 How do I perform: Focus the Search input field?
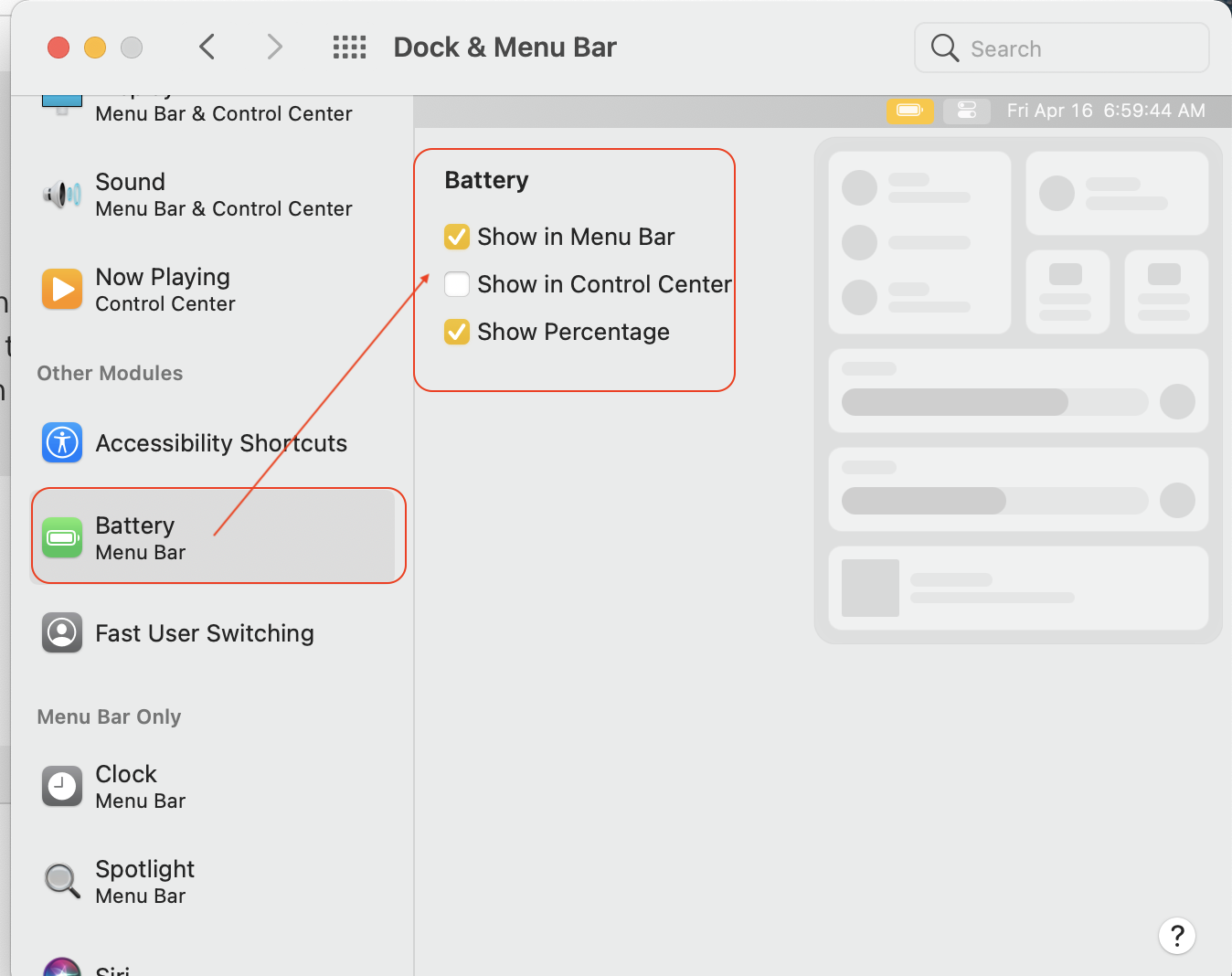coord(1062,48)
